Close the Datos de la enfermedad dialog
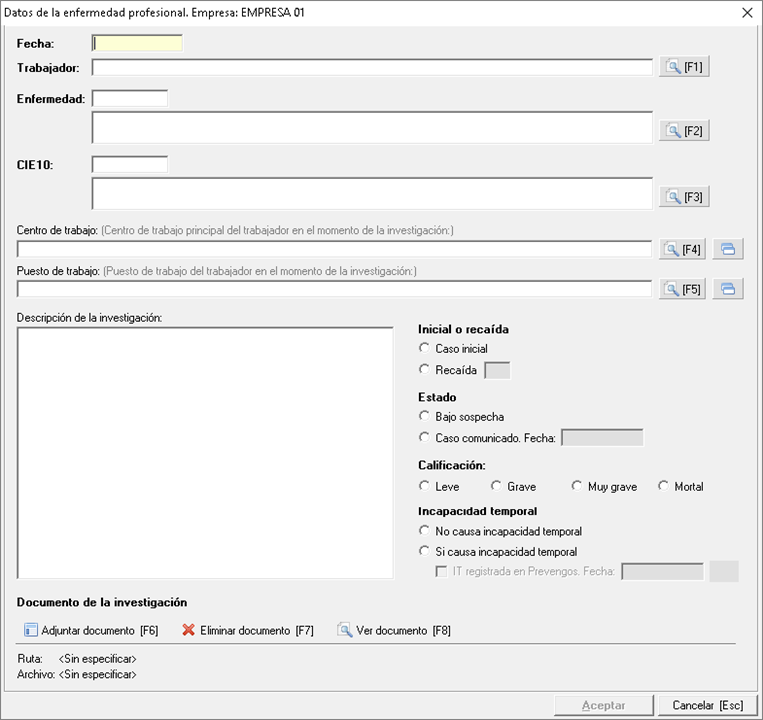Image resolution: width=763 pixels, height=720 pixels. tap(746, 12)
